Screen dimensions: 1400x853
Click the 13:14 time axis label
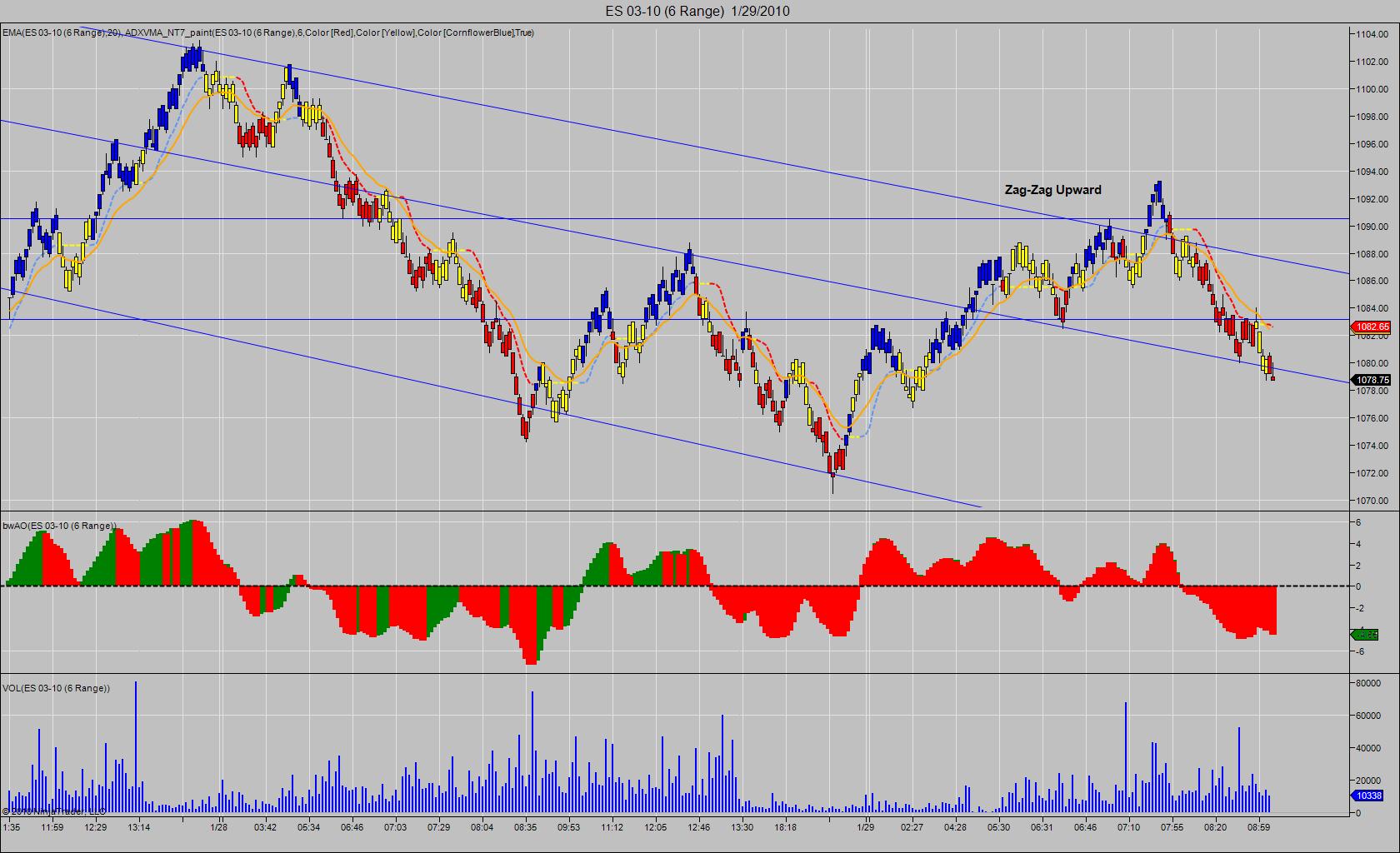click(139, 827)
